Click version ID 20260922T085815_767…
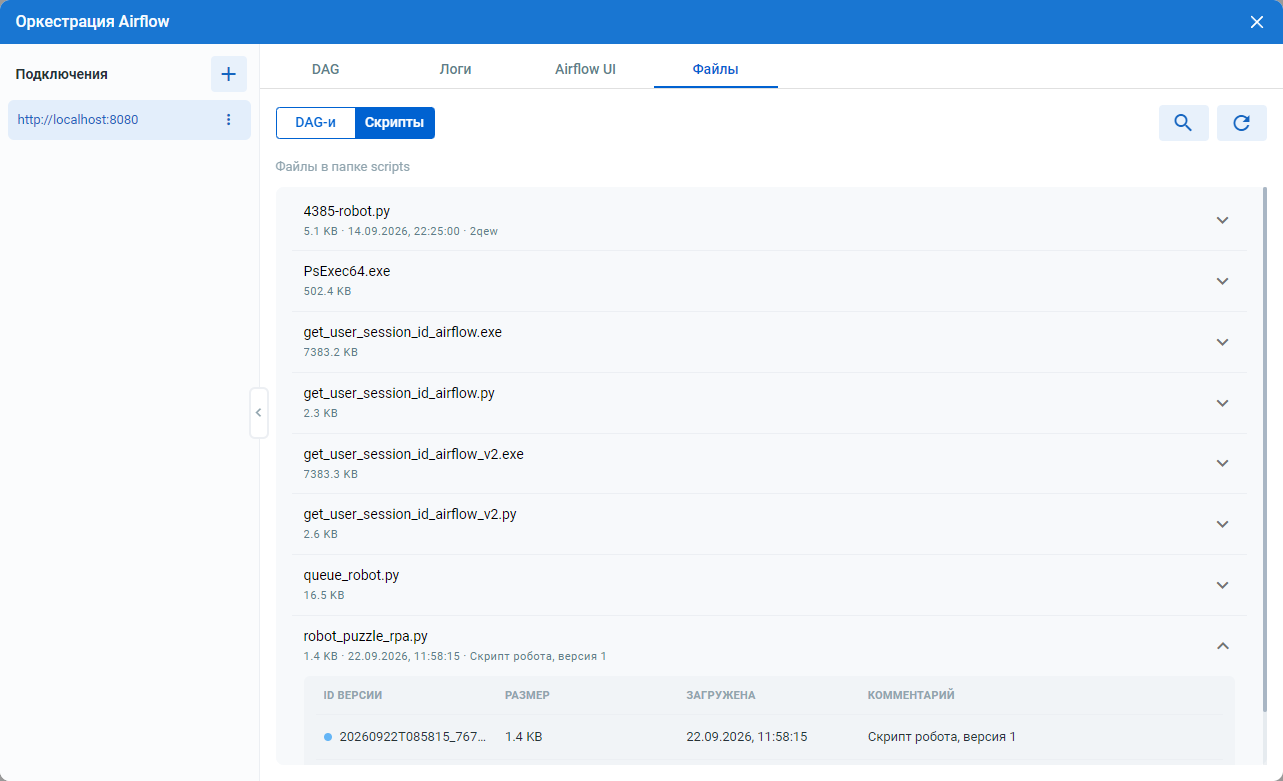The width and height of the screenshot is (1283, 781). point(413,737)
